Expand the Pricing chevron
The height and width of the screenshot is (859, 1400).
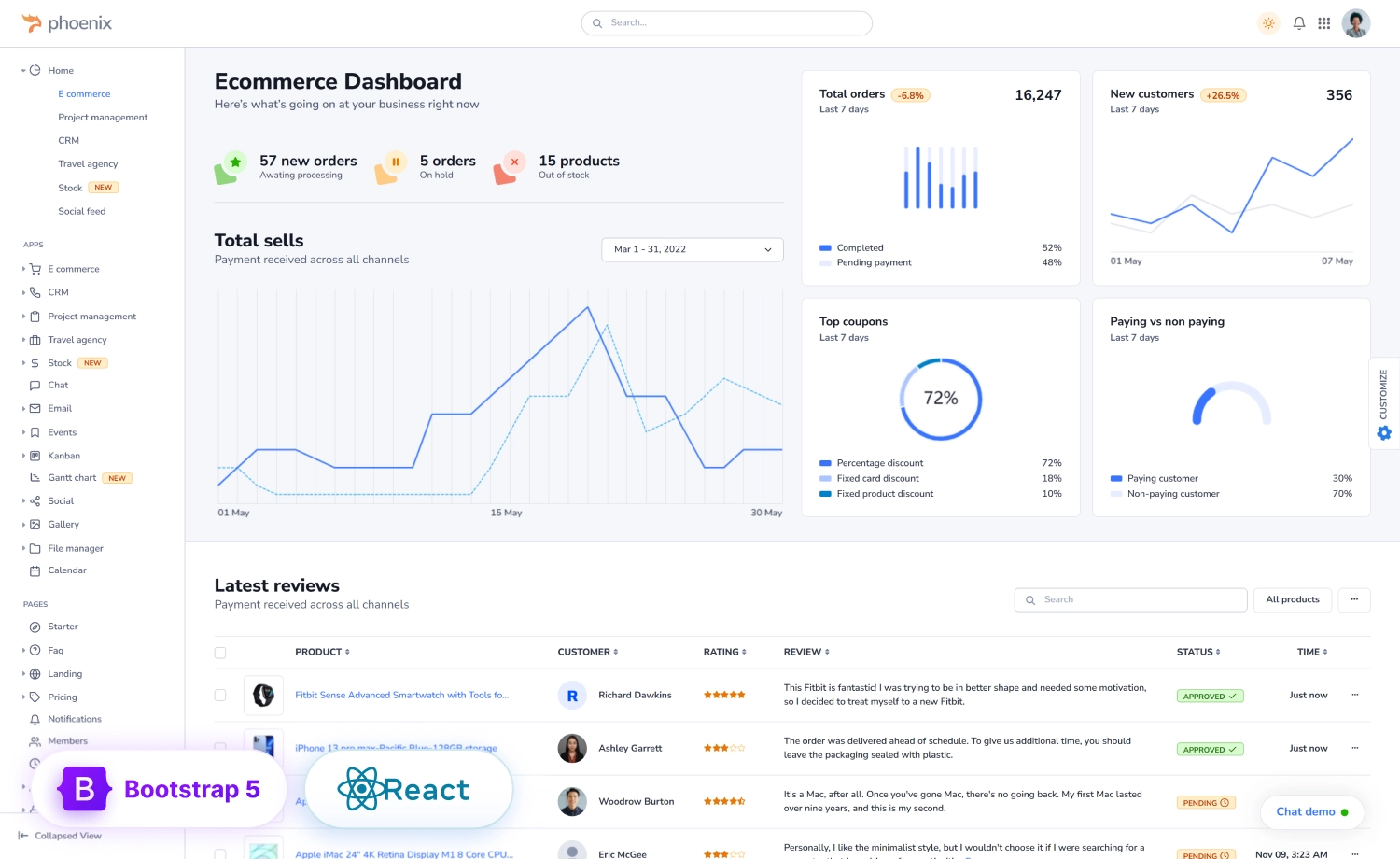click(x=23, y=697)
